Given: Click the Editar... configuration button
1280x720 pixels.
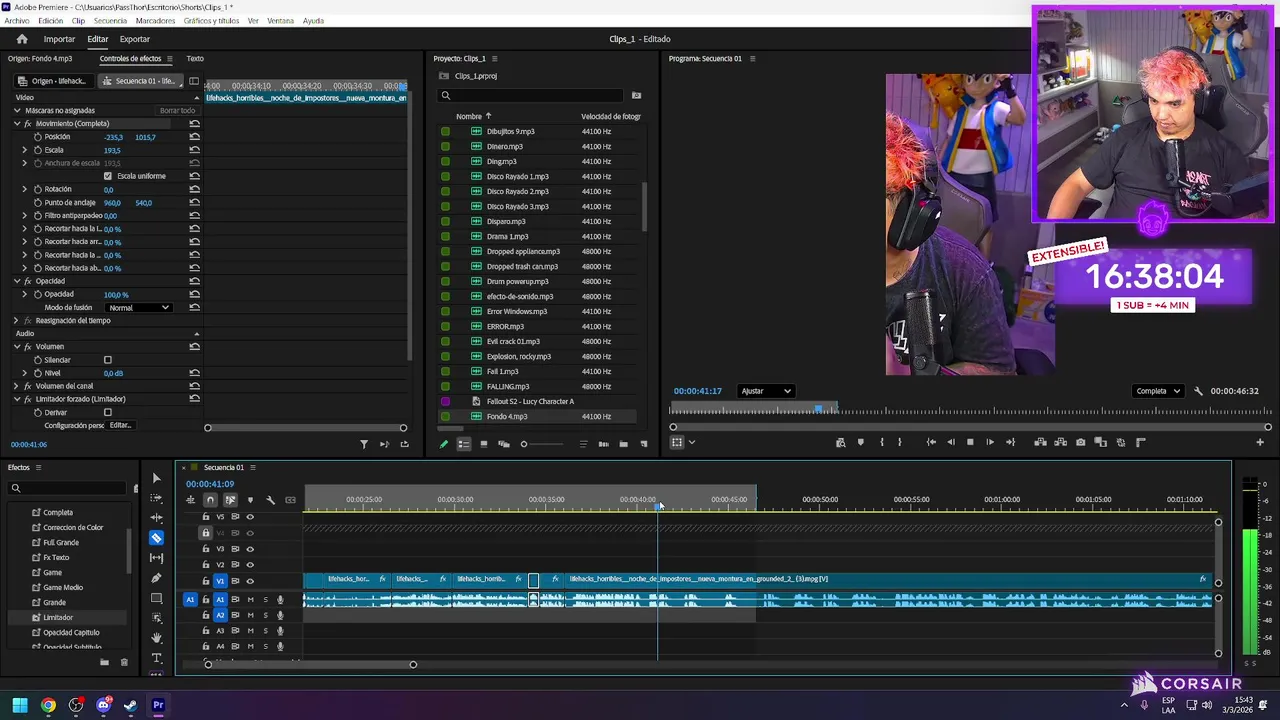Looking at the screenshot, I should (120, 425).
